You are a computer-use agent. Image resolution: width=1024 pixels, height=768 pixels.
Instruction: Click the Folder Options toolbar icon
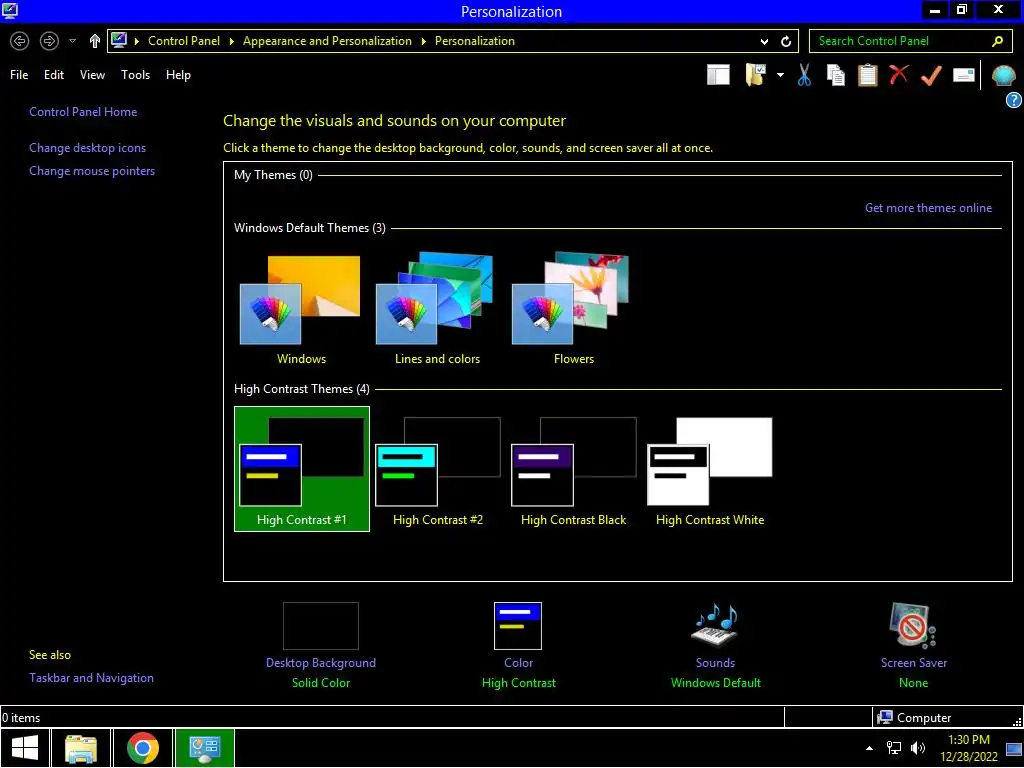click(756, 75)
